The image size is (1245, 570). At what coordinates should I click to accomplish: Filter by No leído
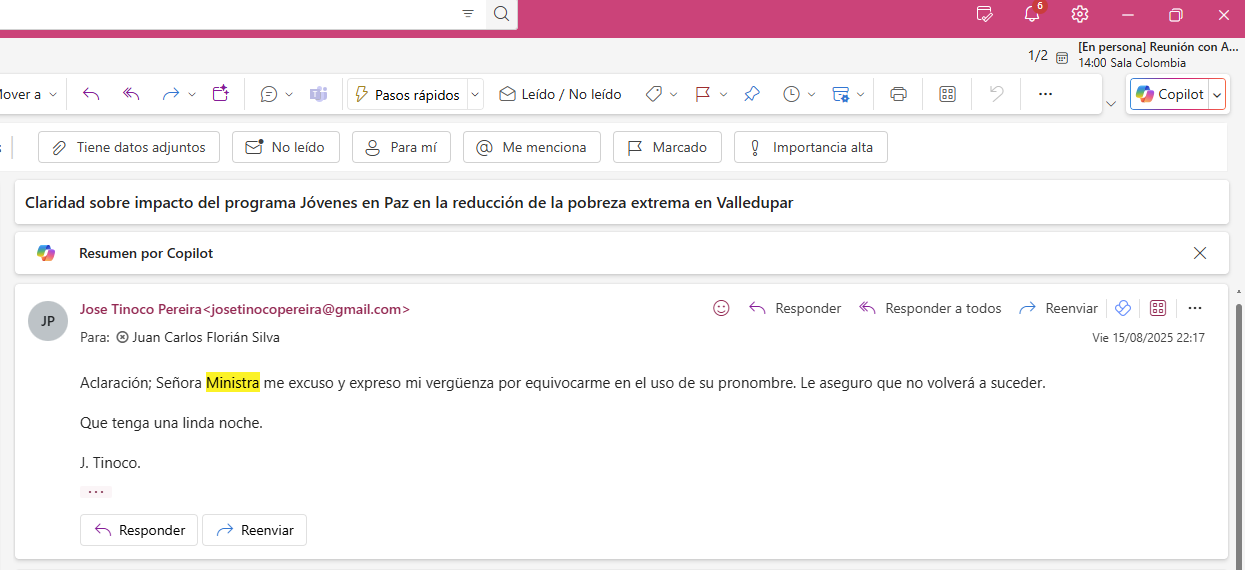(x=285, y=147)
